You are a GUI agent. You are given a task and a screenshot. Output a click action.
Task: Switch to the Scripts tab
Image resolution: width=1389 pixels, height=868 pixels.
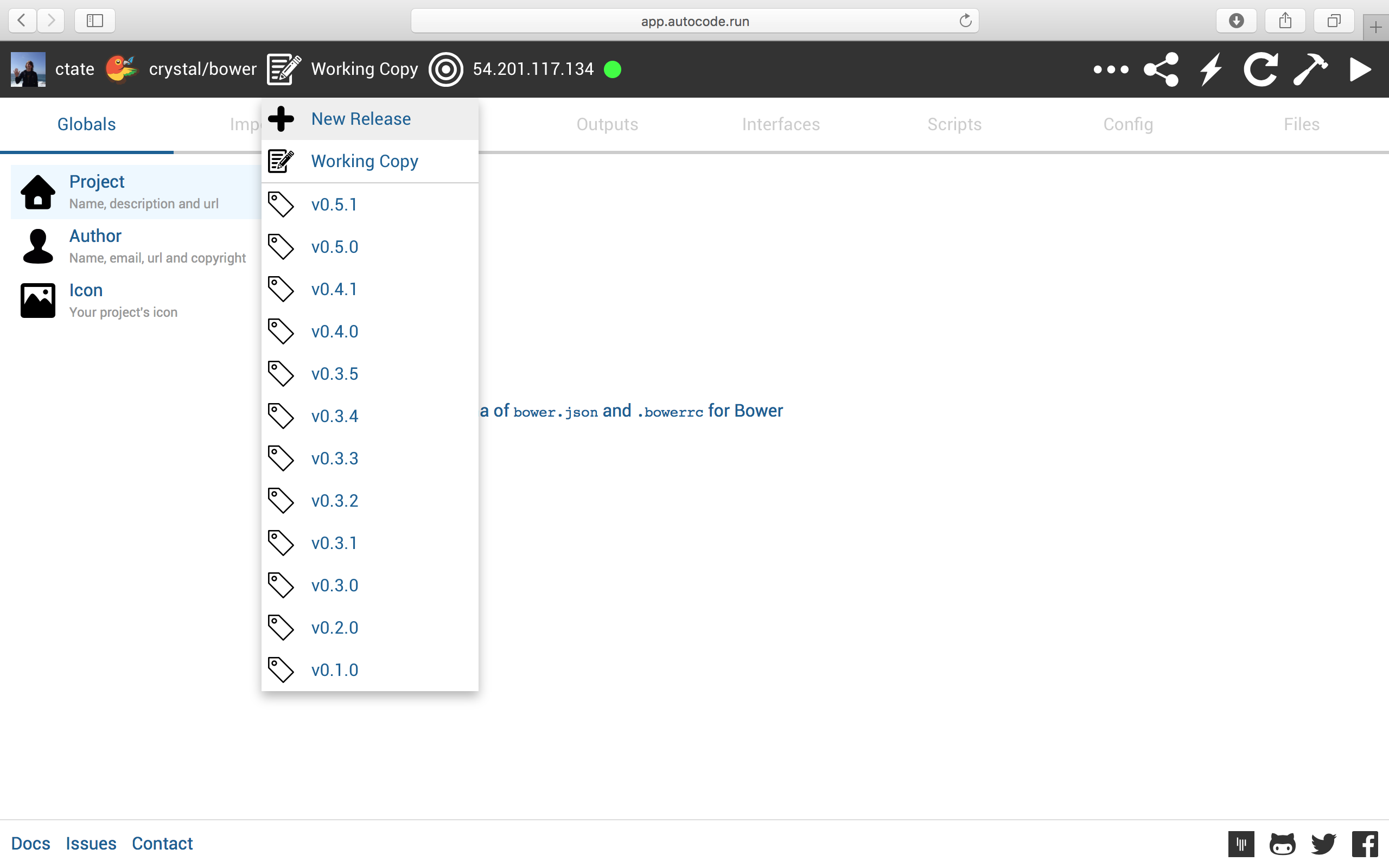click(954, 125)
